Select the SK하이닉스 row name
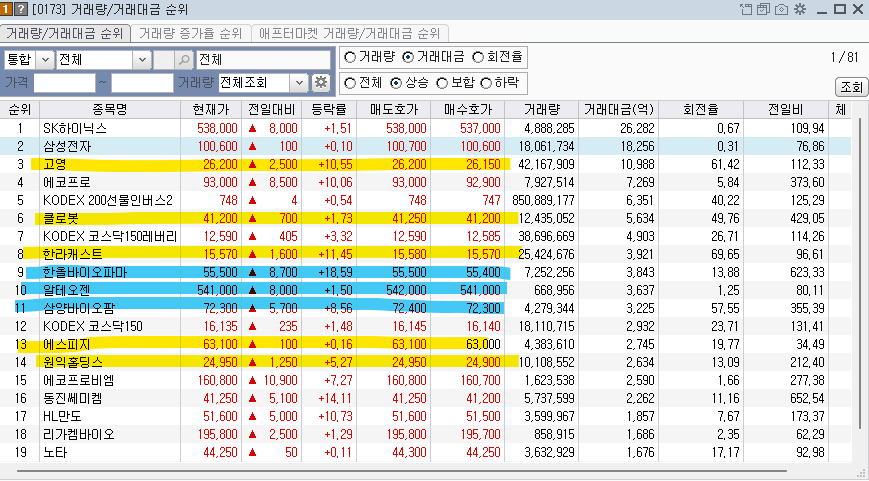This screenshot has width=869, height=481. coord(75,129)
